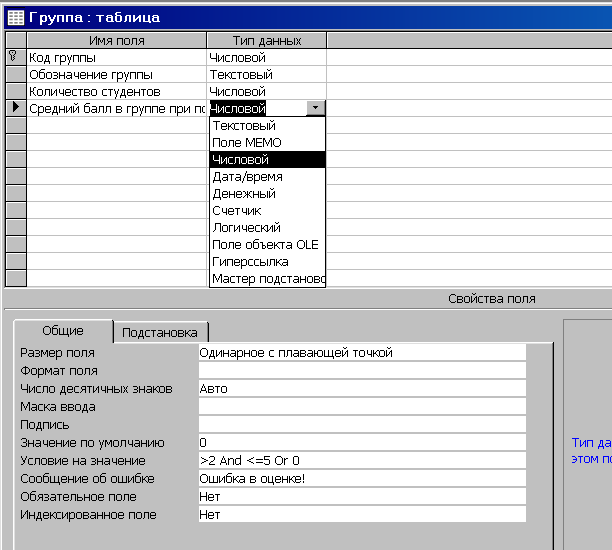Image resolution: width=612 pixels, height=550 pixels.
Task: Click the Обязательное поле value Нет
Action: click(362, 497)
